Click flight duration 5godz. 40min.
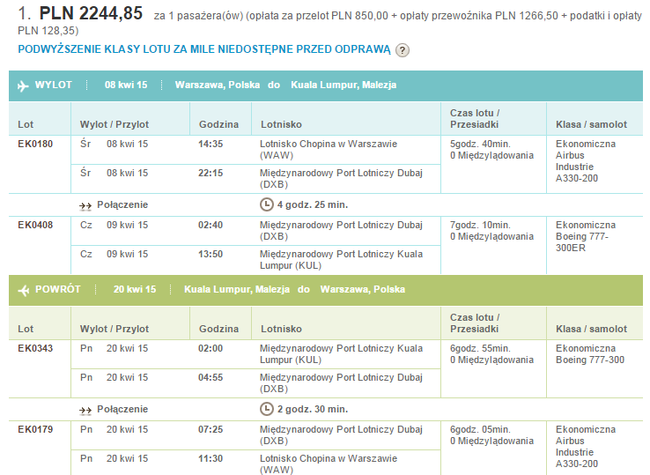This screenshot has height=475, width=650. coord(480,144)
